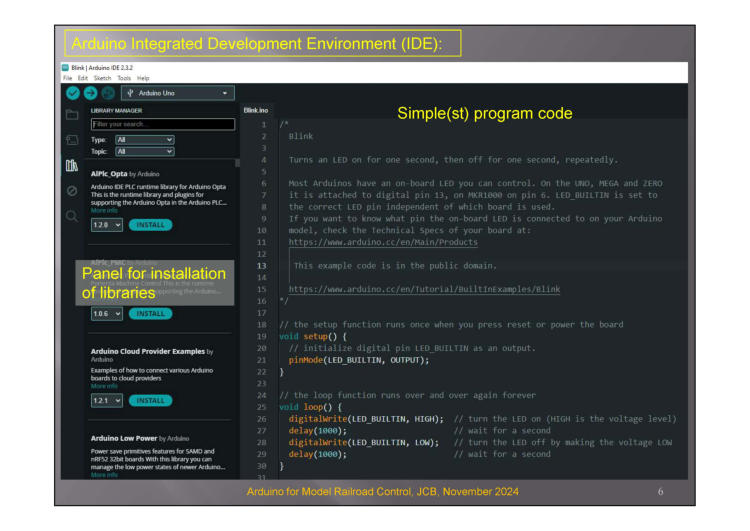This screenshot has height=531, width=750.
Task: Select the Blink.ino editor tab
Action: [x=256, y=110]
